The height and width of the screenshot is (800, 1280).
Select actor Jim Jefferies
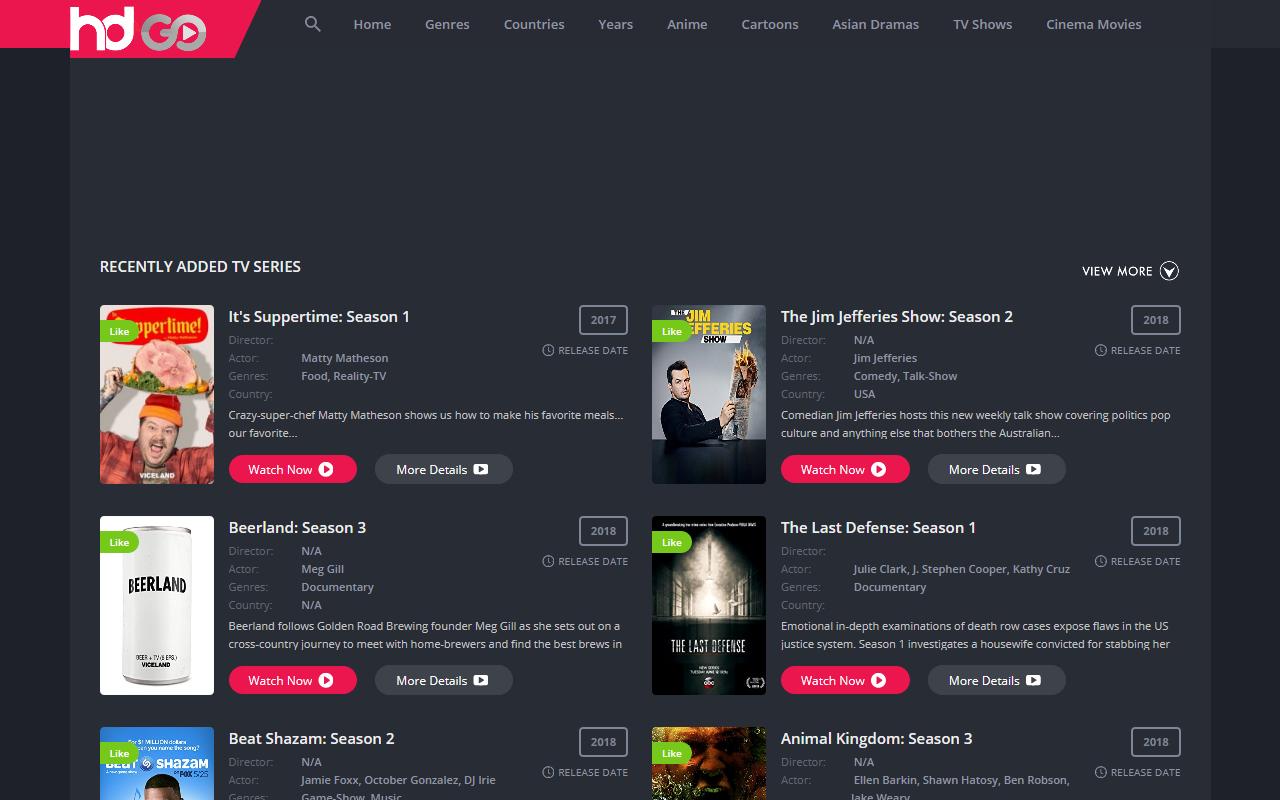point(885,358)
